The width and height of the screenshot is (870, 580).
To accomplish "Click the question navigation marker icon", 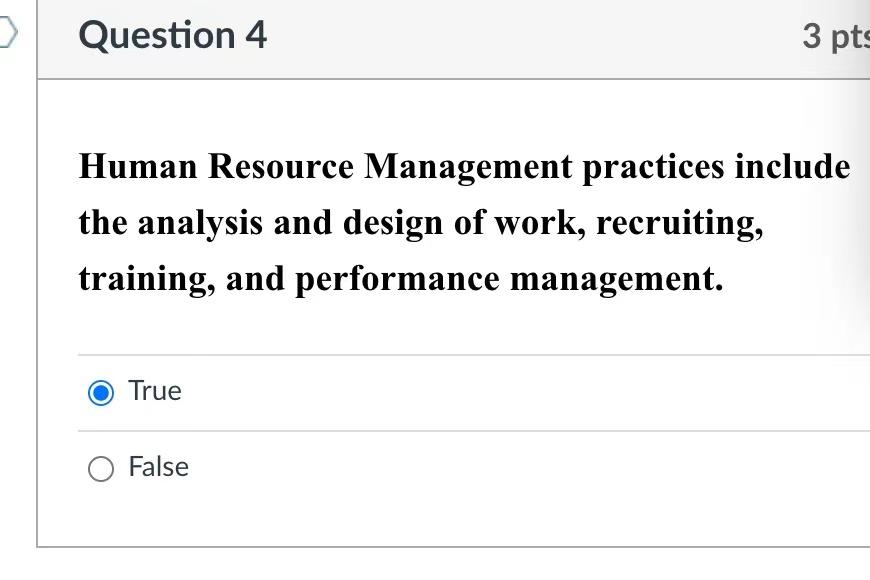I will 7,30.
